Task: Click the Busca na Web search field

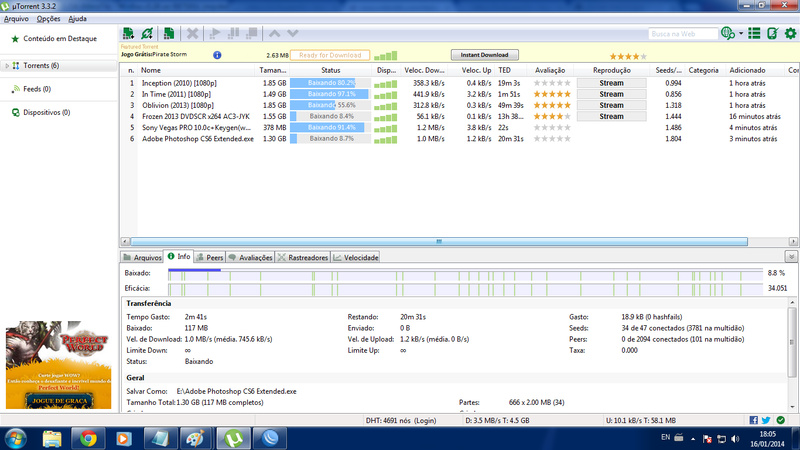Action: (x=683, y=34)
